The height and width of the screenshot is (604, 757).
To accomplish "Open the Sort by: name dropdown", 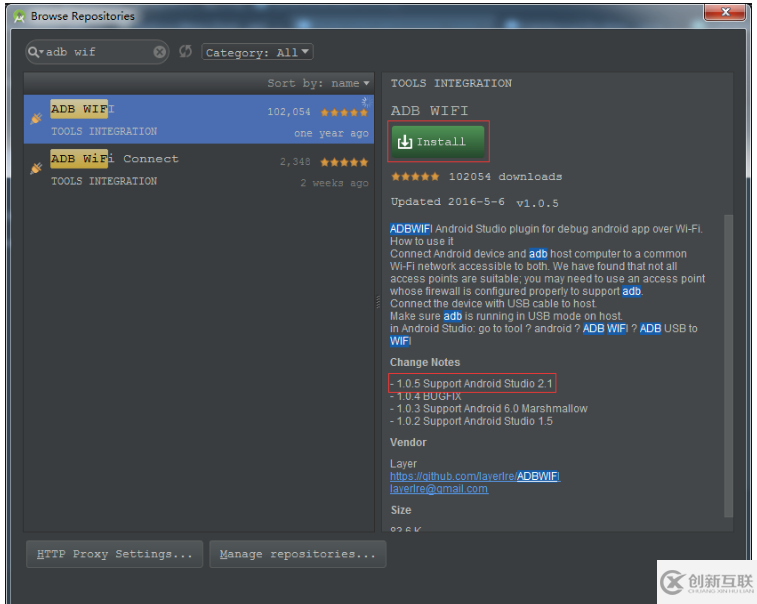I will tap(318, 84).
